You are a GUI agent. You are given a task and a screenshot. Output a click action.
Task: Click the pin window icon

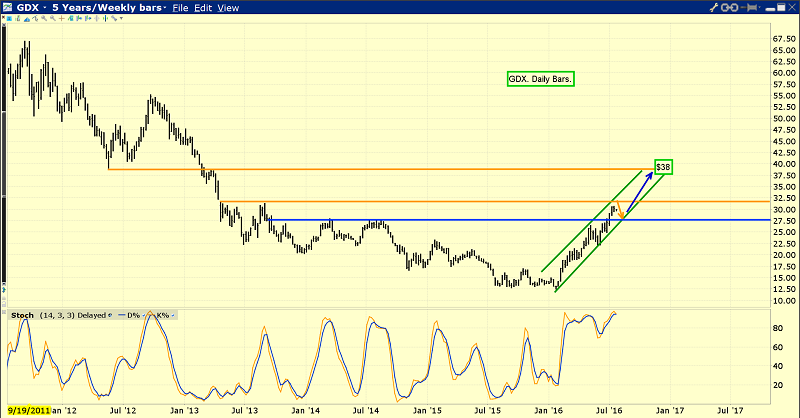[x=750, y=8]
